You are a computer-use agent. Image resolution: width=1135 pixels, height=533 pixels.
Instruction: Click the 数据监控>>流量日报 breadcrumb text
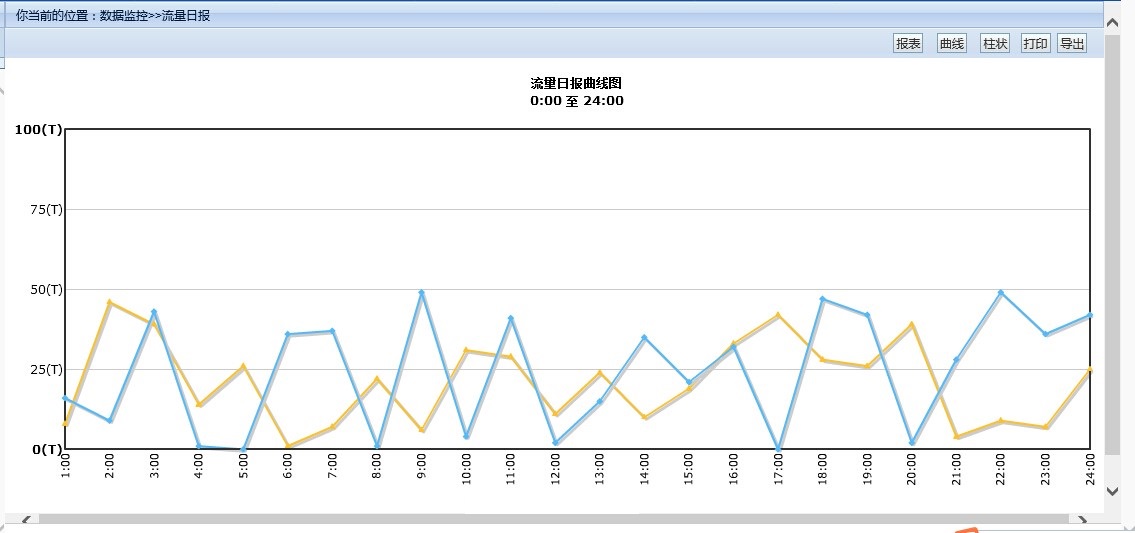(155, 16)
